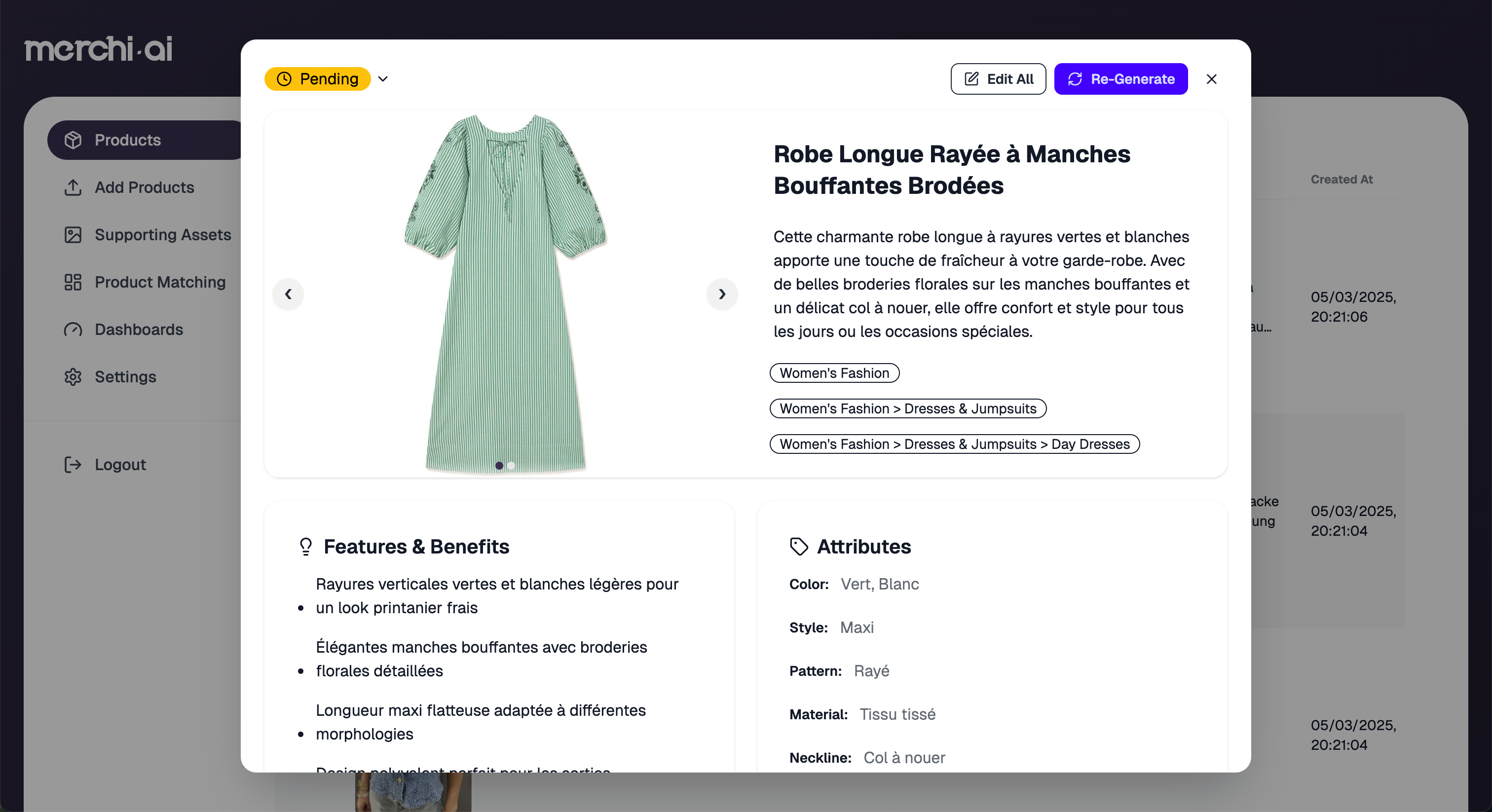The width and height of the screenshot is (1492, 812).
Task: Show previous product image with left arrow
Action: point(288,294)
